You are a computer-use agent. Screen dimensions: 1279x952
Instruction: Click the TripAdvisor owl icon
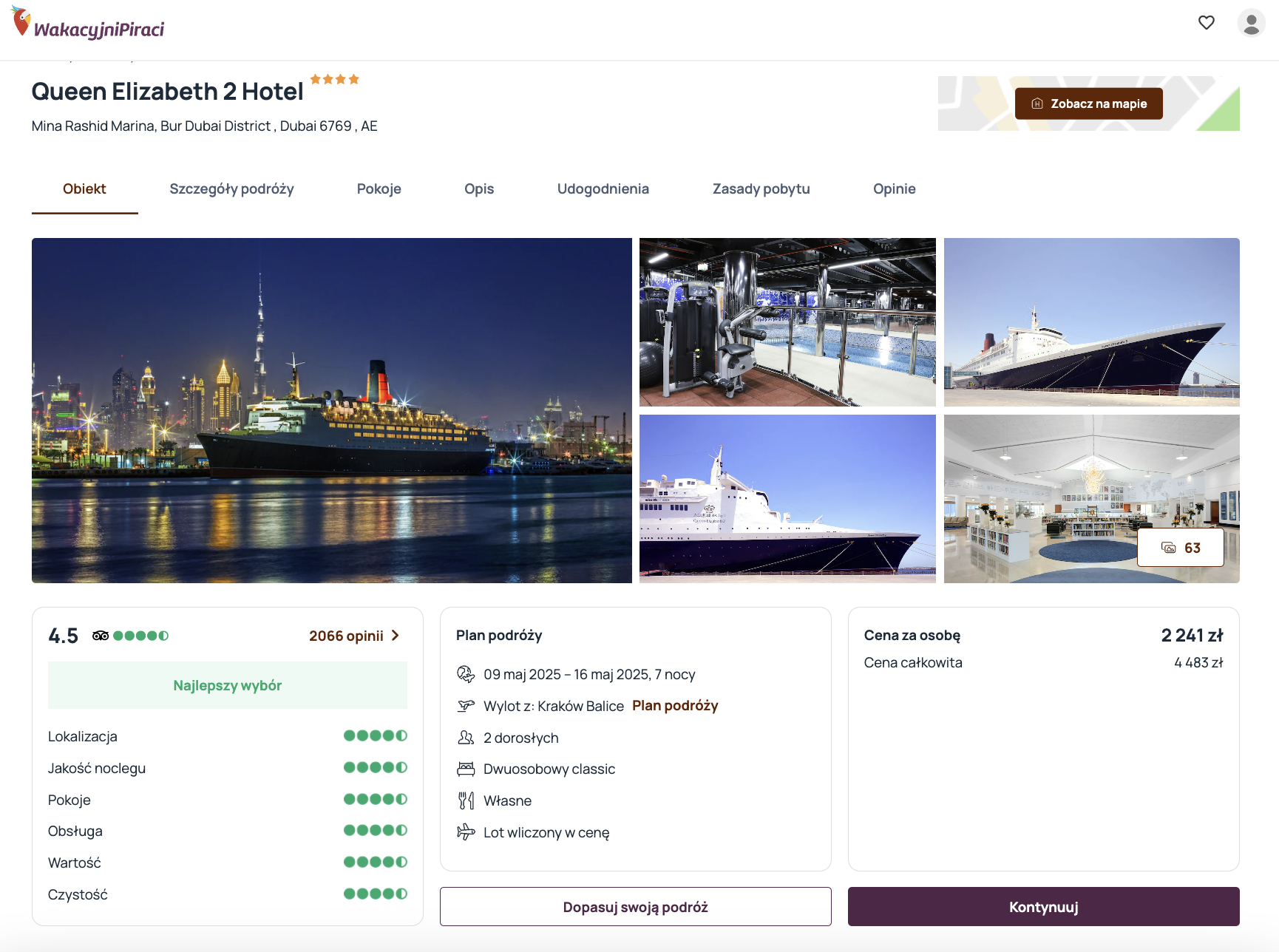101,636
